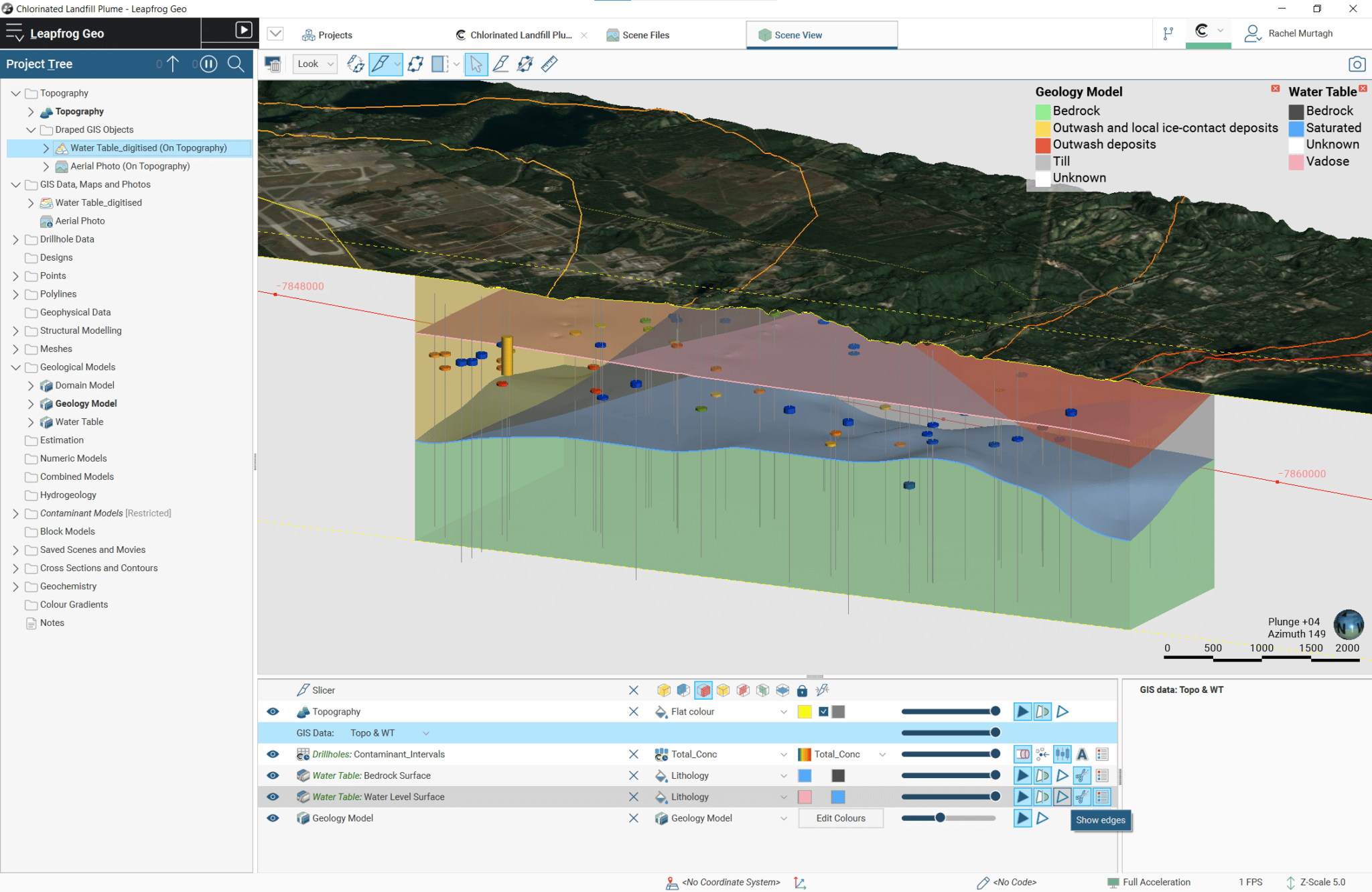Open the Leapfrog Geo hamburger menu
This screenshot has width=1372, height=892.
pos(14,33)
